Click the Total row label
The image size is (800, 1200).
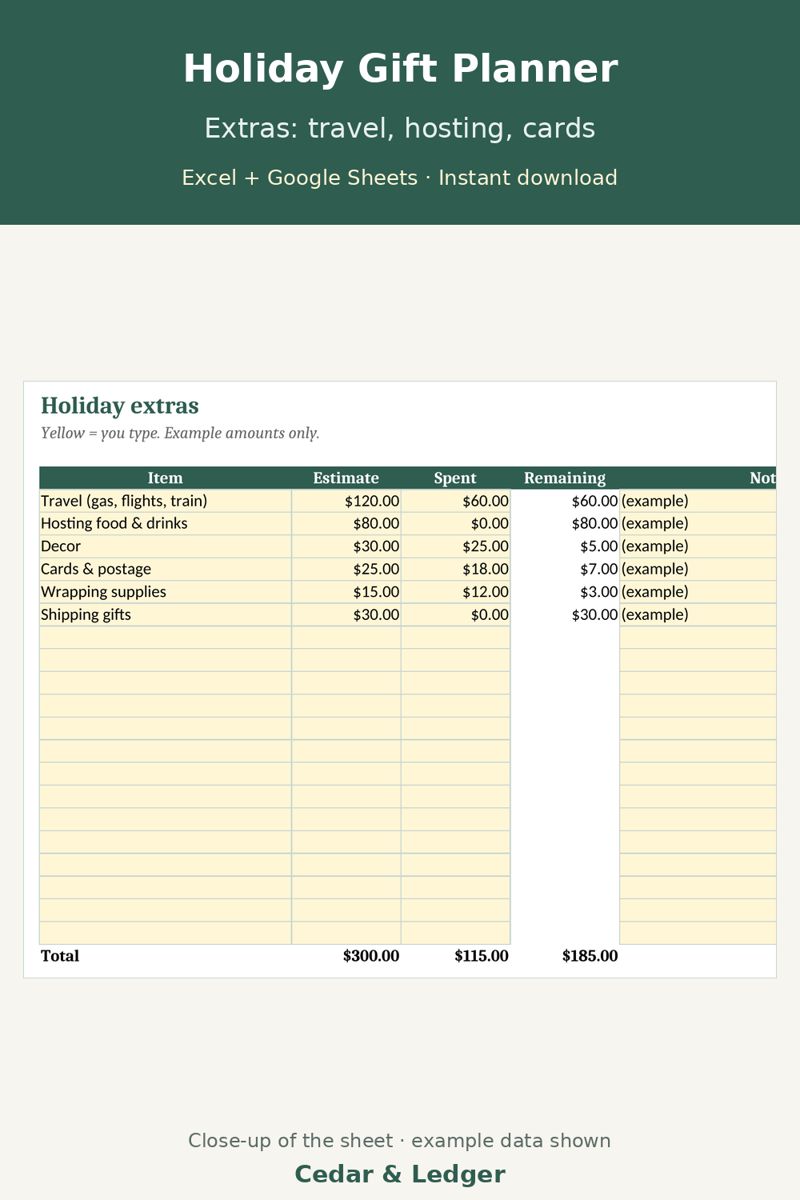(60, 956)
